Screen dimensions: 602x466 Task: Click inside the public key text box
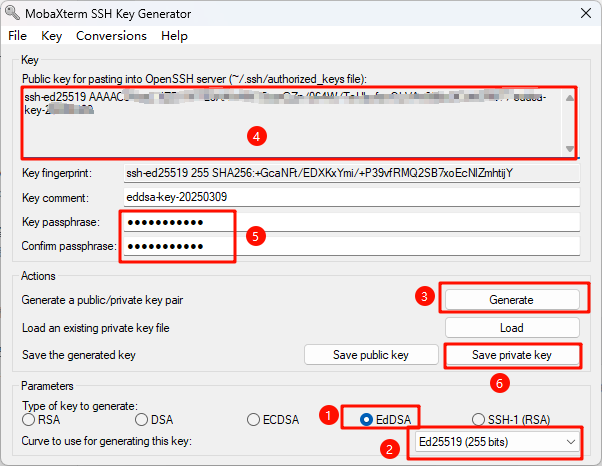tap(293, 122)
